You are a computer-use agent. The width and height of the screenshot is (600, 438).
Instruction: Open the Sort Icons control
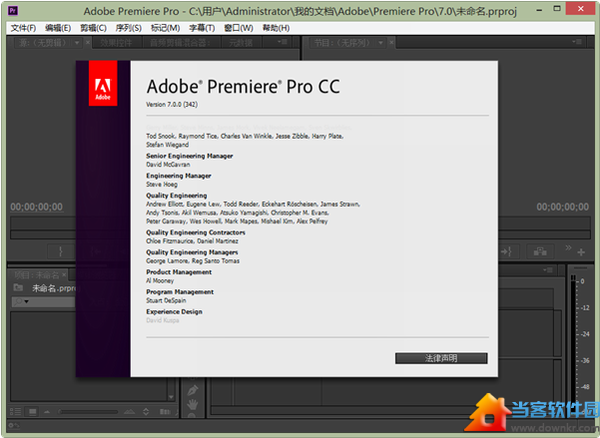click(x=146, y=412)
